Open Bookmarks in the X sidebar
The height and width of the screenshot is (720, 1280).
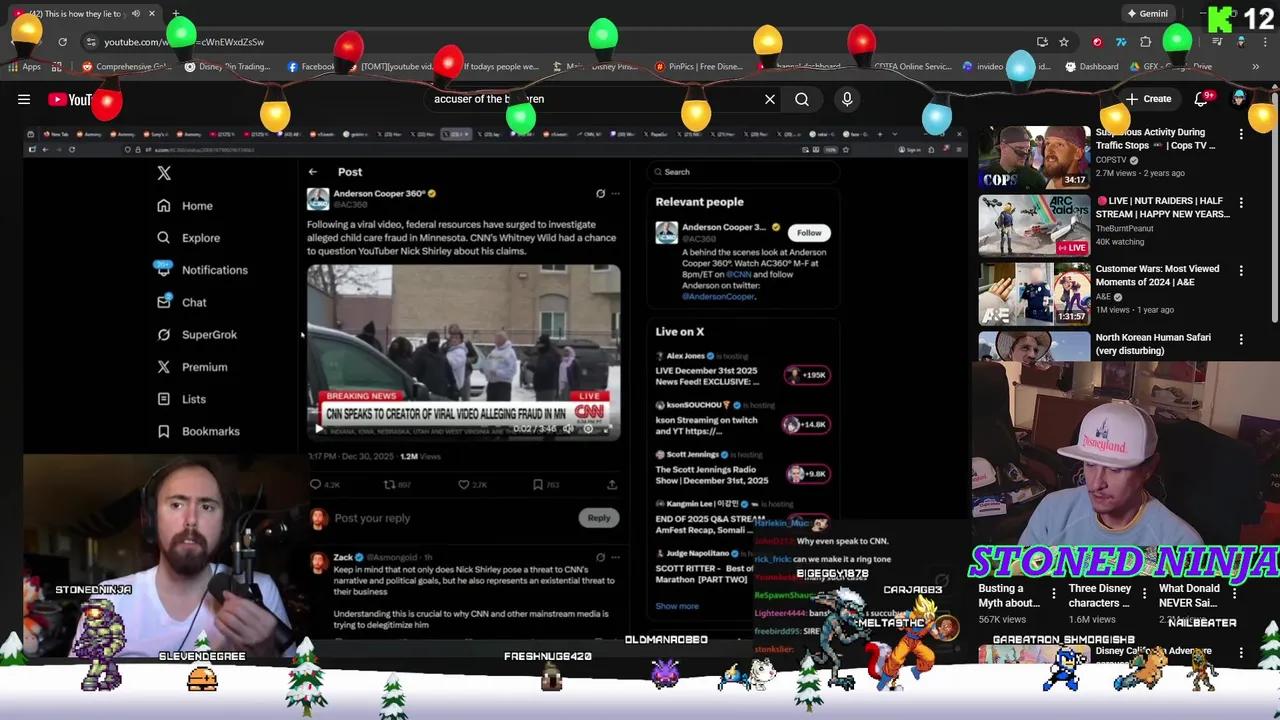pyautogui.click(x=199, y=431)
